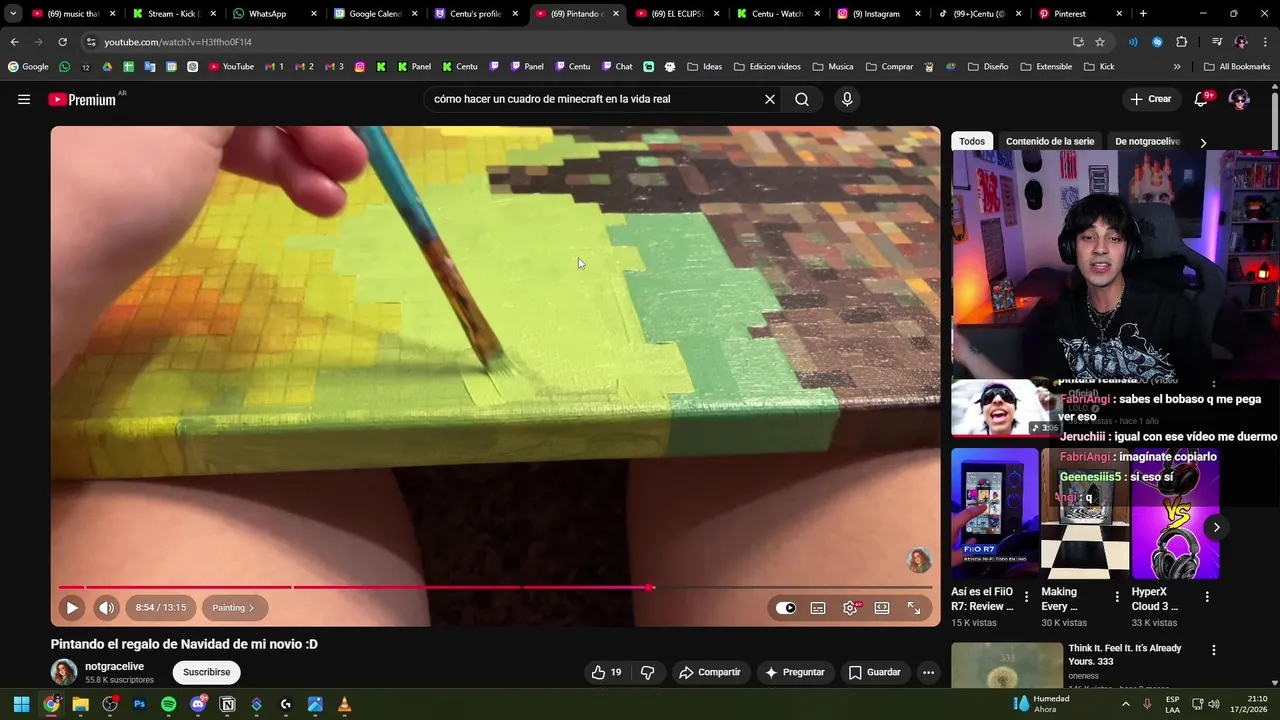Mute the video volume
This screenshot has height=720, width=1280.
(x=106, y=607)
